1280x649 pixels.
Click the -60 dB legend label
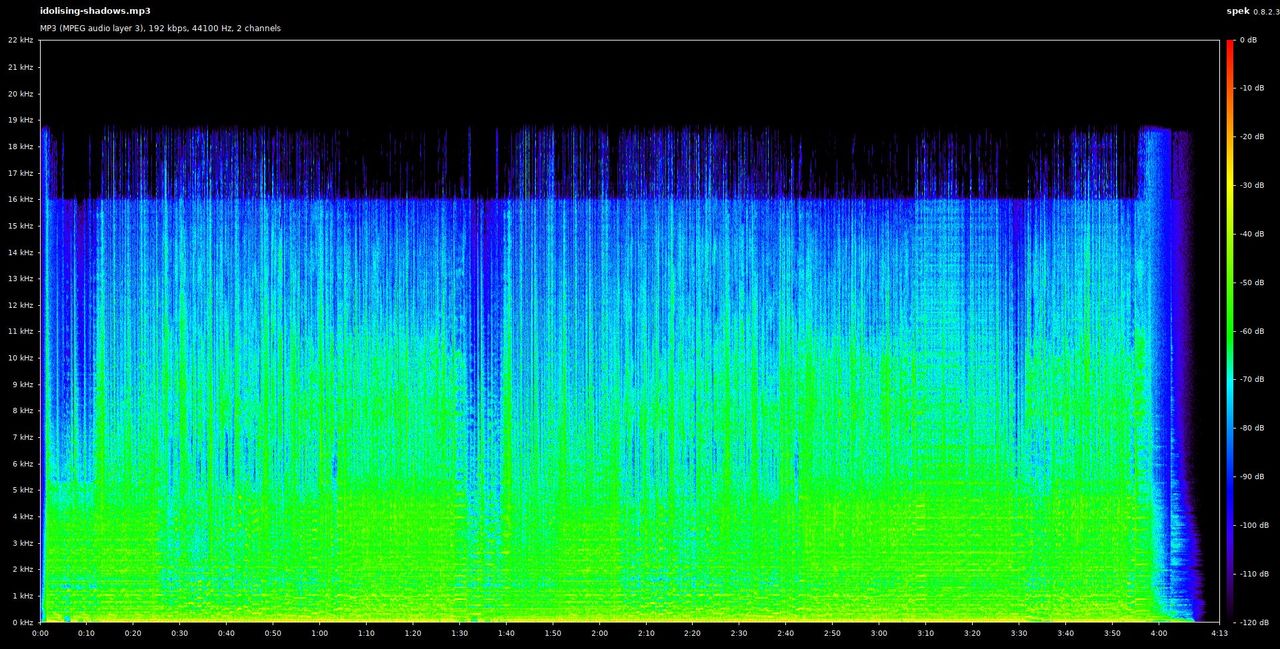pos(1253,330)
